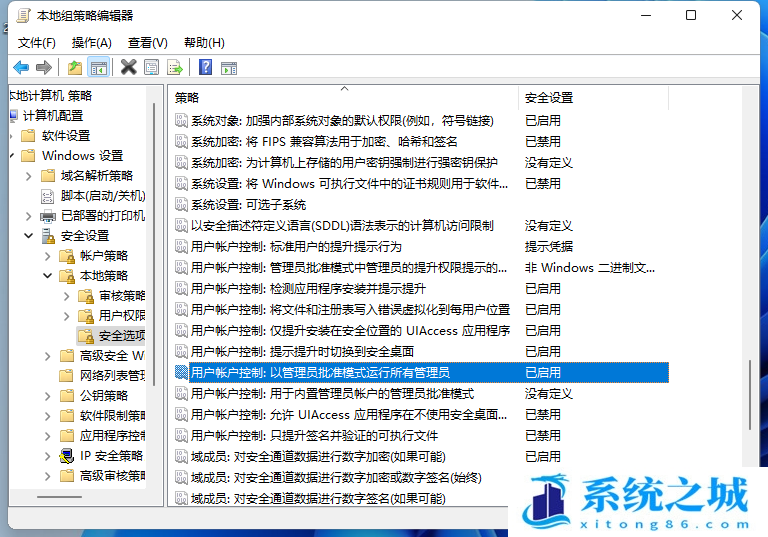Select the IP 安全策略 tree item
The width and height of the screenshot is (768, 537).
111,456
